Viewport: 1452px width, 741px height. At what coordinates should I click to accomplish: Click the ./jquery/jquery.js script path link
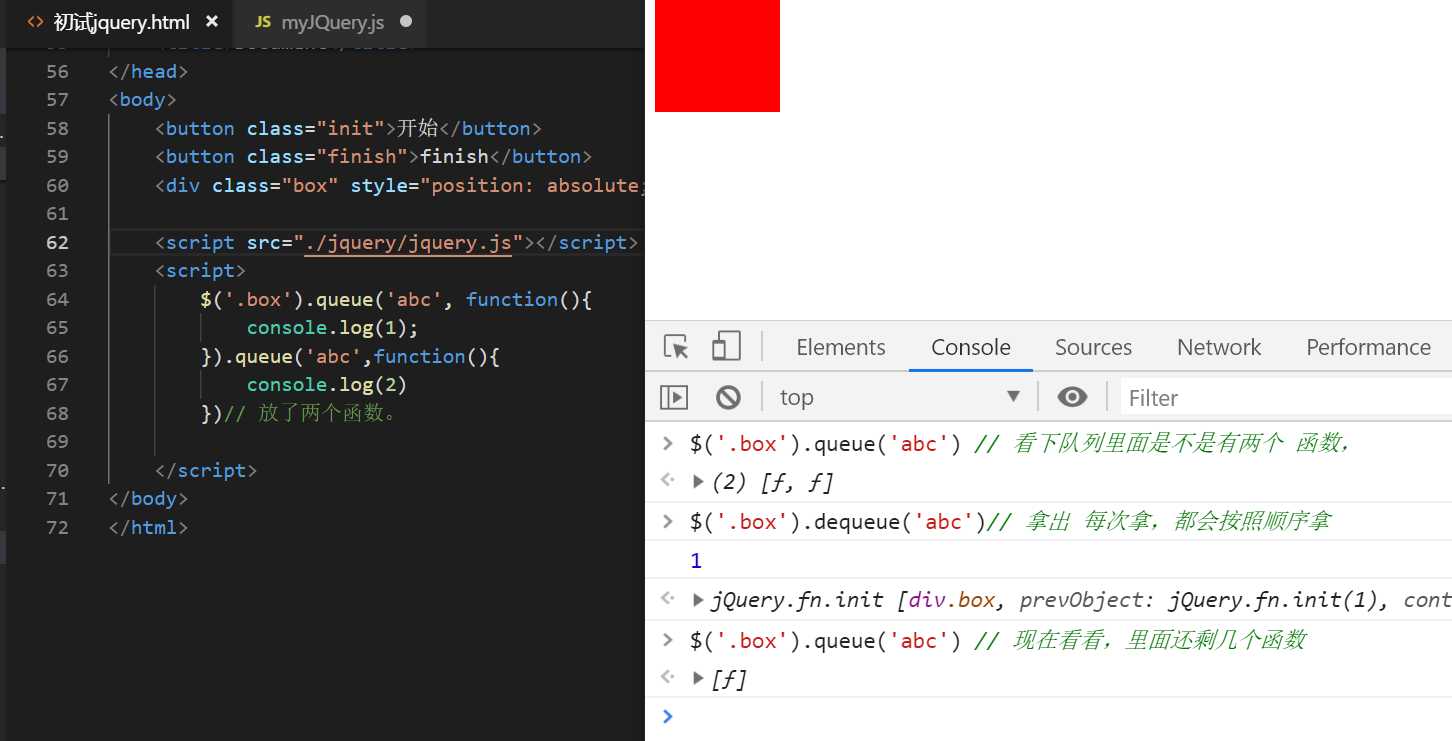click(408, 242)
